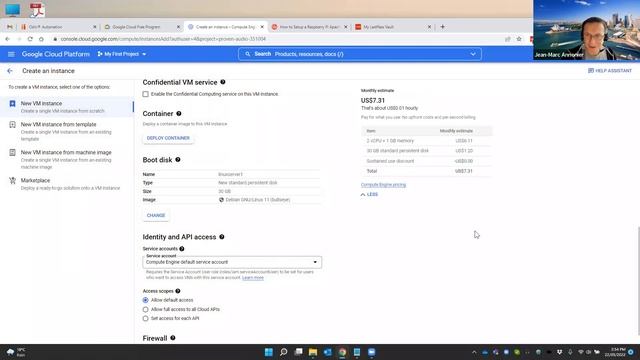
Task: Switch to the first Gmail pinned tab
Action: pos(9,27)
